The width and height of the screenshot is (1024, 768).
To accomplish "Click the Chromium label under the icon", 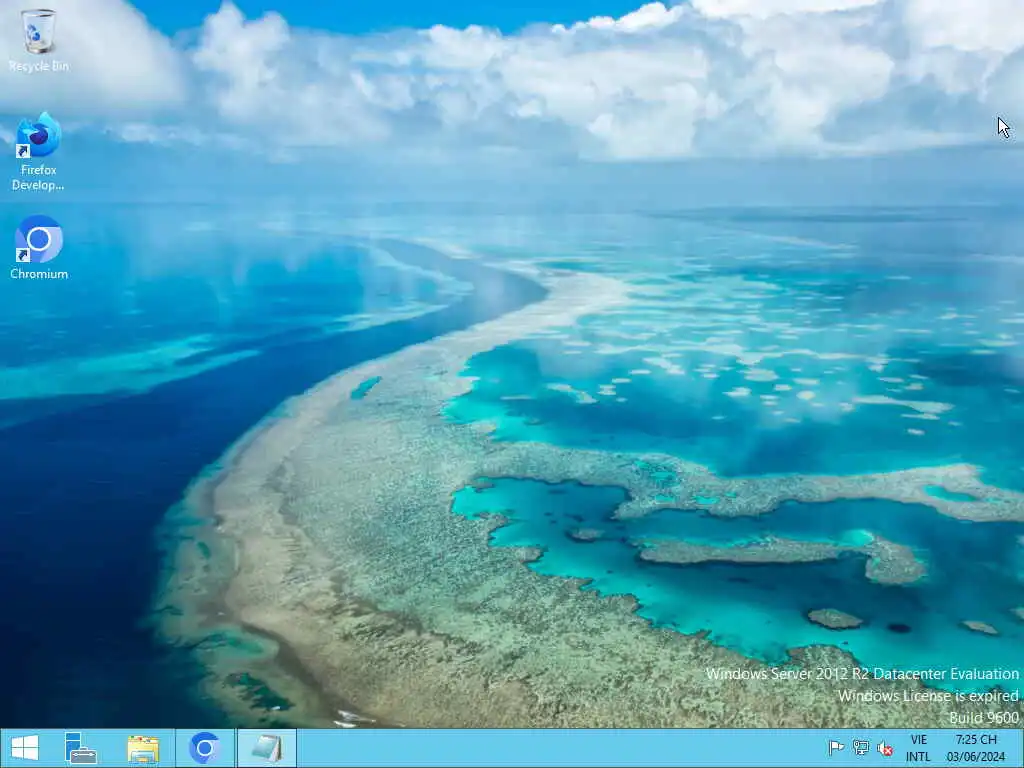I will click(x=39, y=274).
